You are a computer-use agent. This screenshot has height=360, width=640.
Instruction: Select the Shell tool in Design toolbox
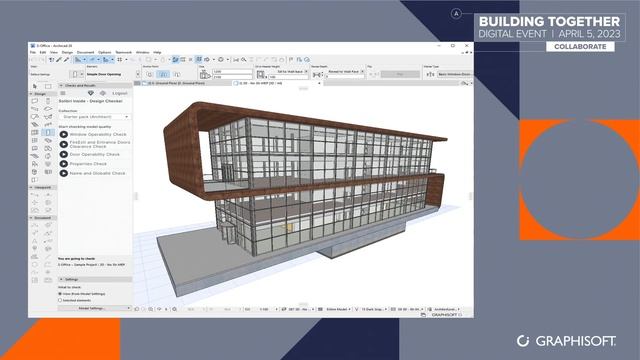(48, 117)
